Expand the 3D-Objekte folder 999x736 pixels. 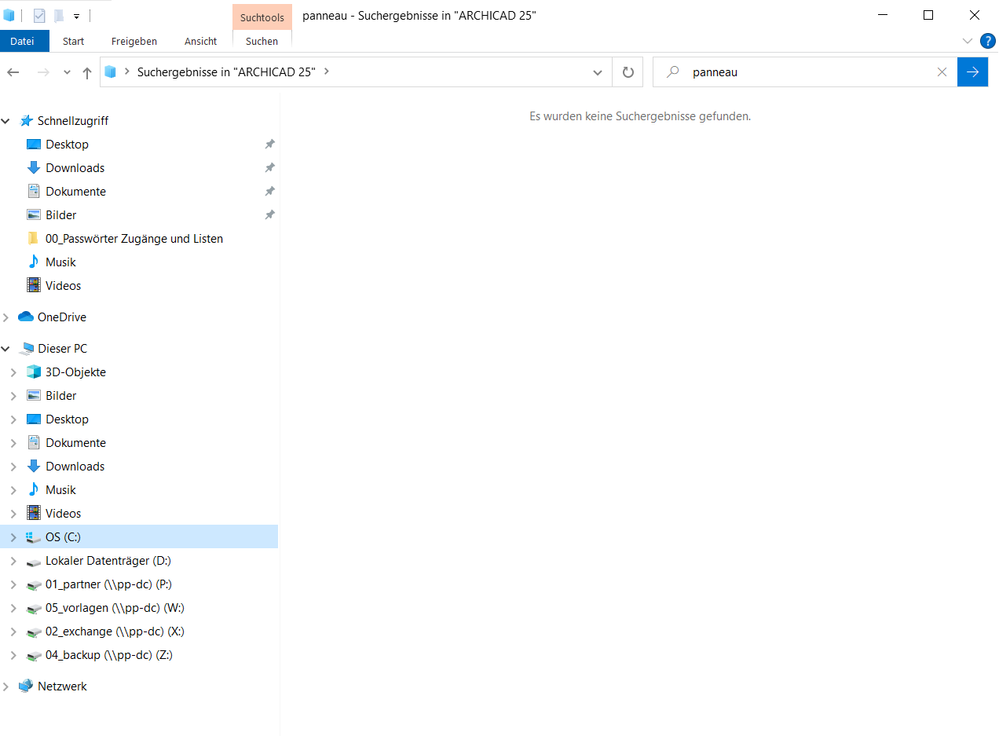click(x=13, y=373)
